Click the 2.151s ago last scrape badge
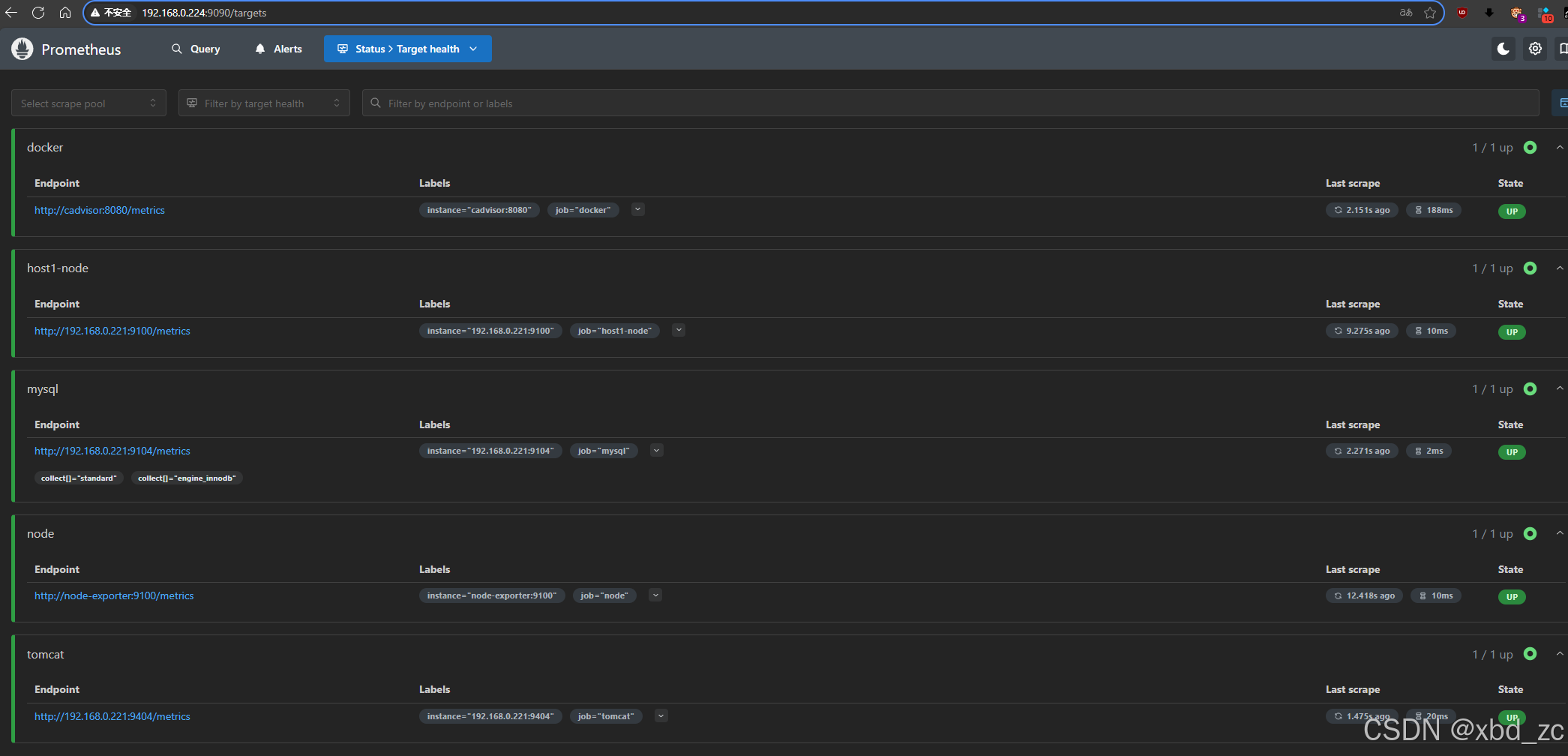1568x756 pixels. [1362, 210]
